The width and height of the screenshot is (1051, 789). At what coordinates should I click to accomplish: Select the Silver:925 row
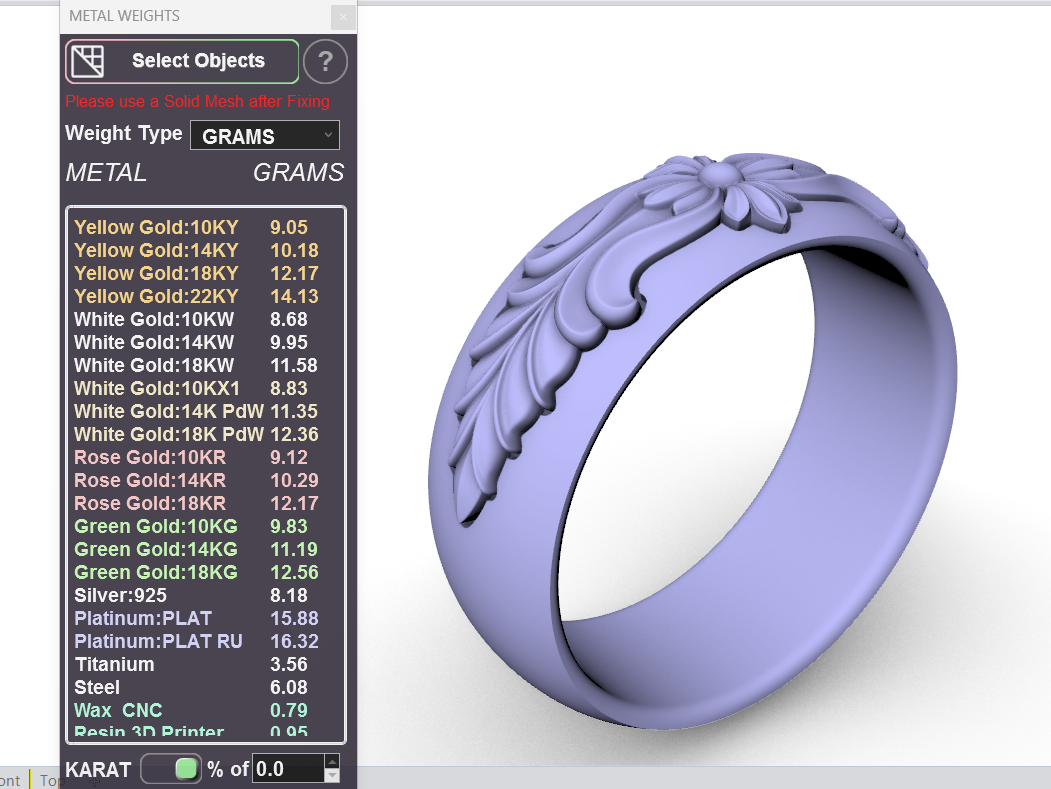(x=206, y=595)
